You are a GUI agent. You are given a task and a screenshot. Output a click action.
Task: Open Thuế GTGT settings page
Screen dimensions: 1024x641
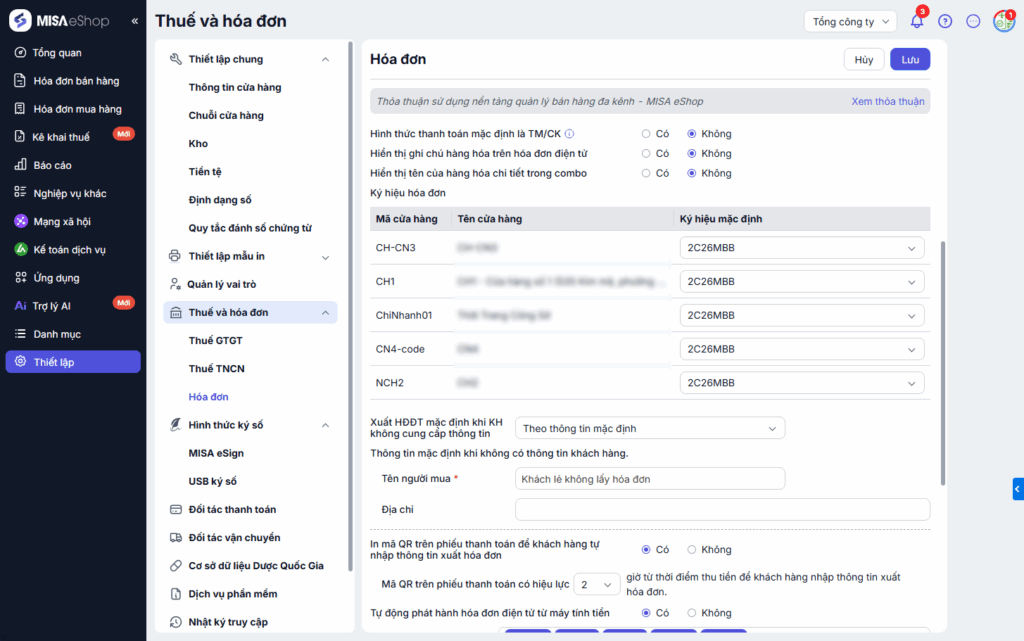(x=215, y=341)
